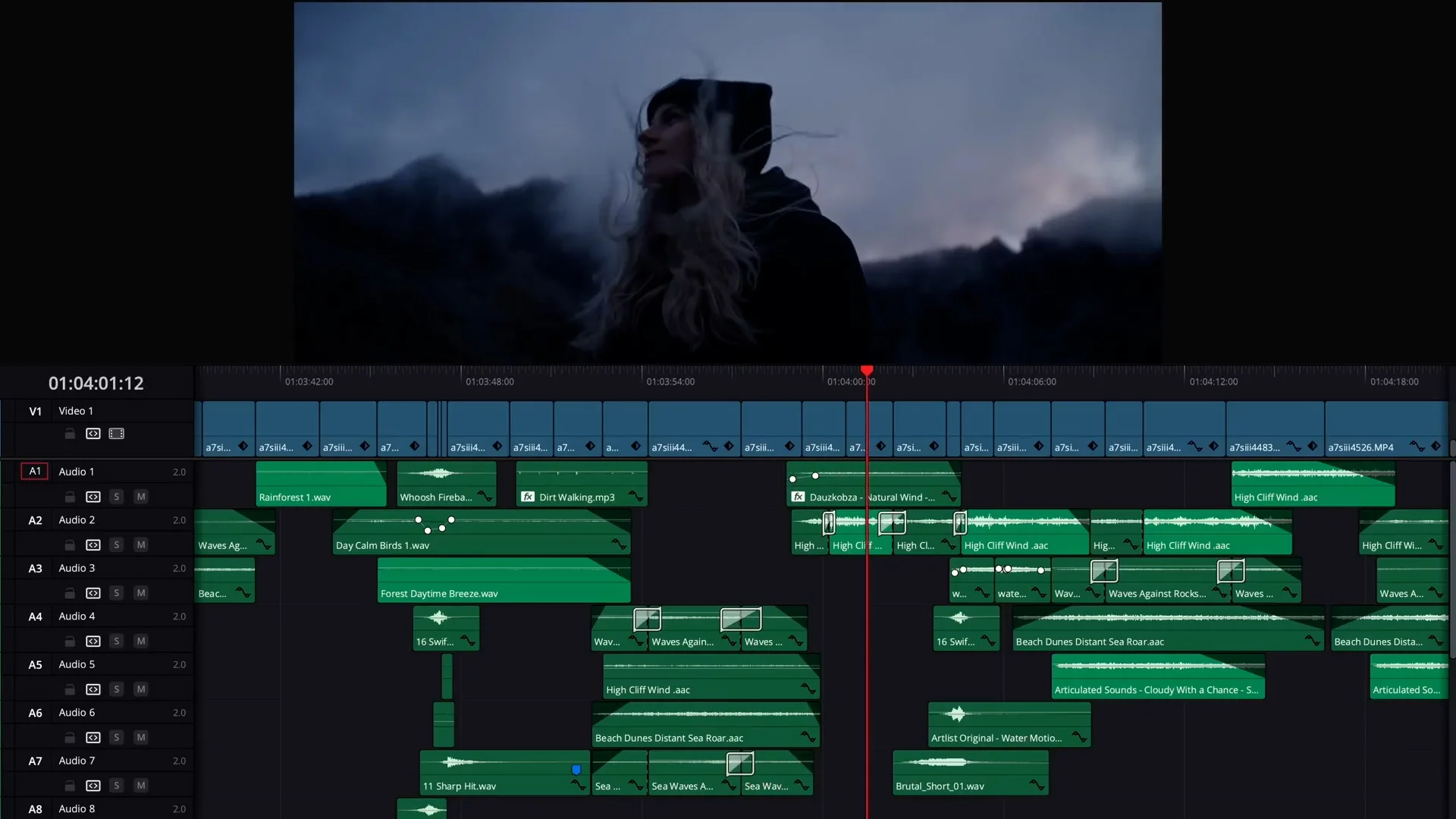The width and height of the screenshot is (1456, 819).
Task: Mute the Audio 5 track
Action: (x=140, y=689)
